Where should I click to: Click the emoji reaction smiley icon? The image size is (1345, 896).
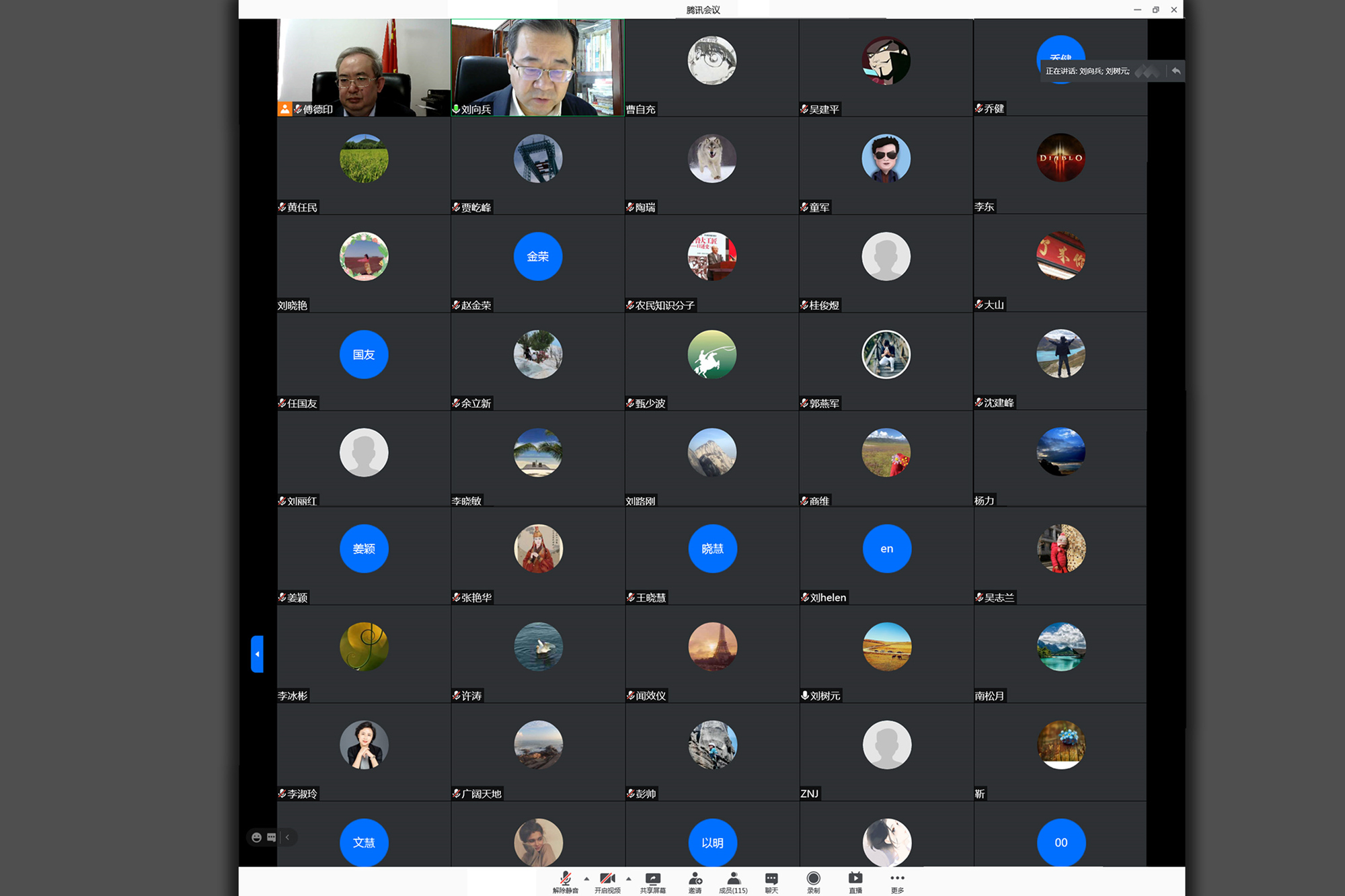coord(256,838)
